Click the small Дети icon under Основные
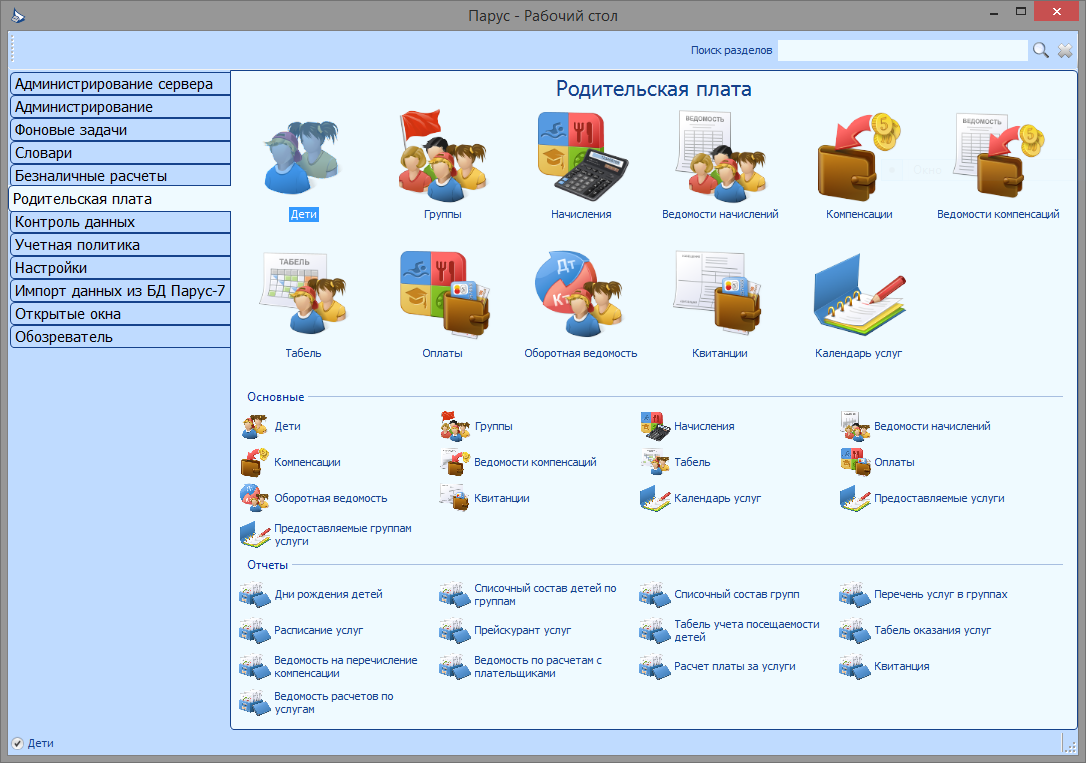1086x763 pixels. click(254, 427)
